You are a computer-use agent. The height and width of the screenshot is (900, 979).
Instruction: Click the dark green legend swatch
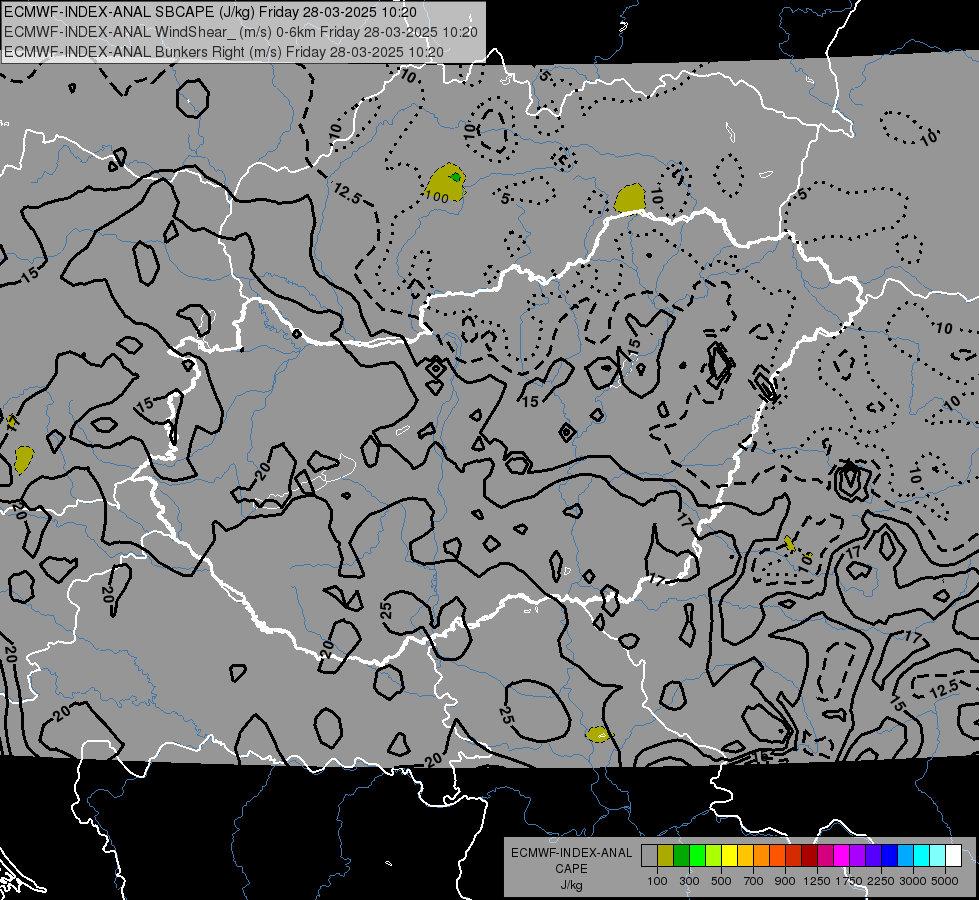pos(682,856)
